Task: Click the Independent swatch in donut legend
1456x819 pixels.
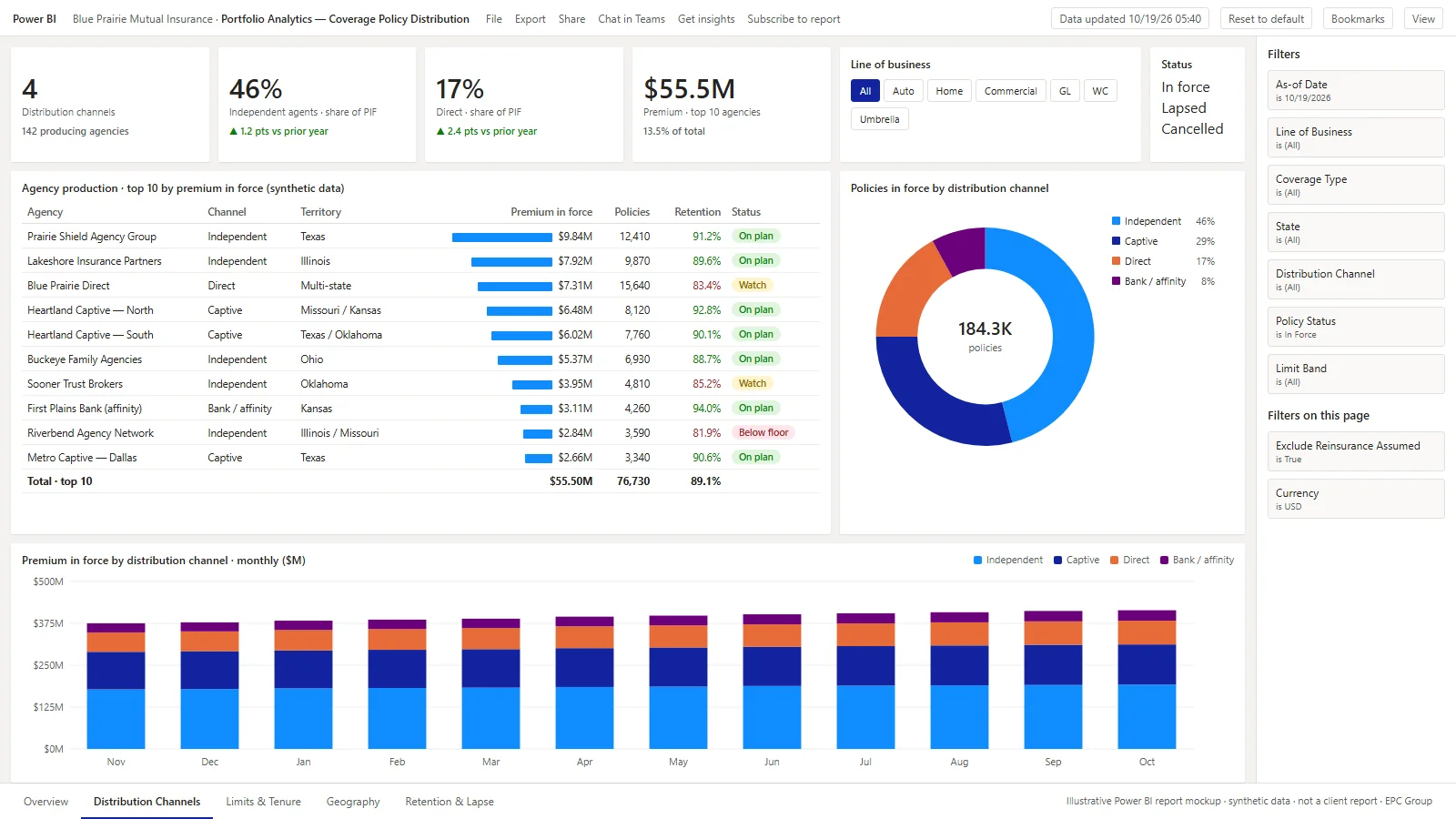Action: 1116,221
